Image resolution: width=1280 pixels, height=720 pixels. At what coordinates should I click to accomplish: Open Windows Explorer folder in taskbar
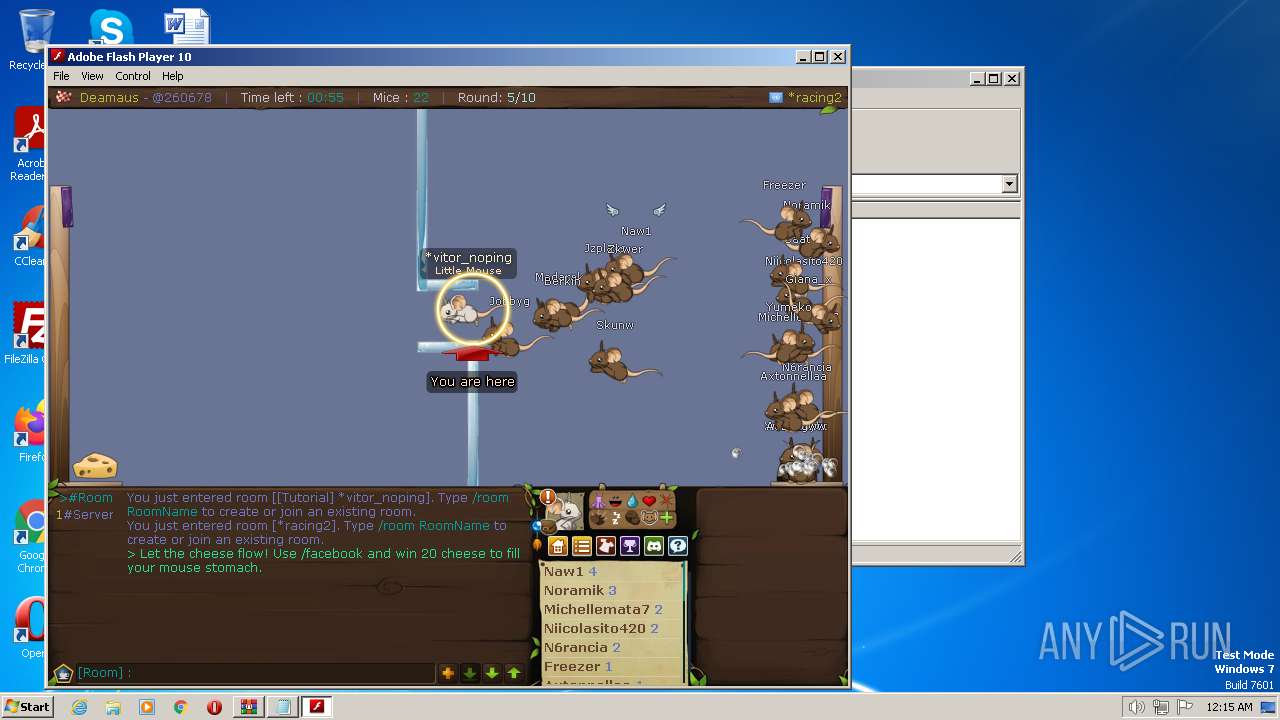click(x=113, y=707)
